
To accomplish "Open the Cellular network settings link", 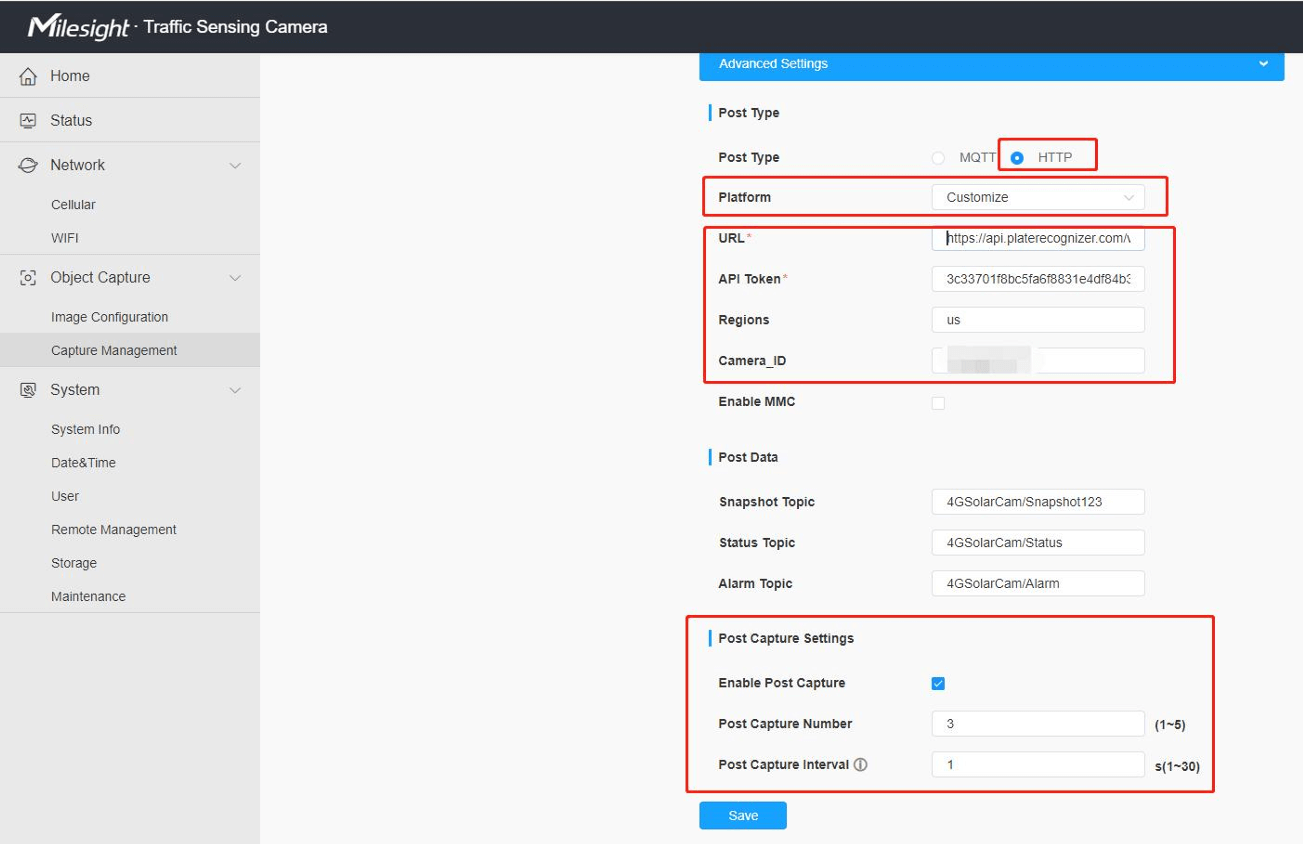I will 73,205.
